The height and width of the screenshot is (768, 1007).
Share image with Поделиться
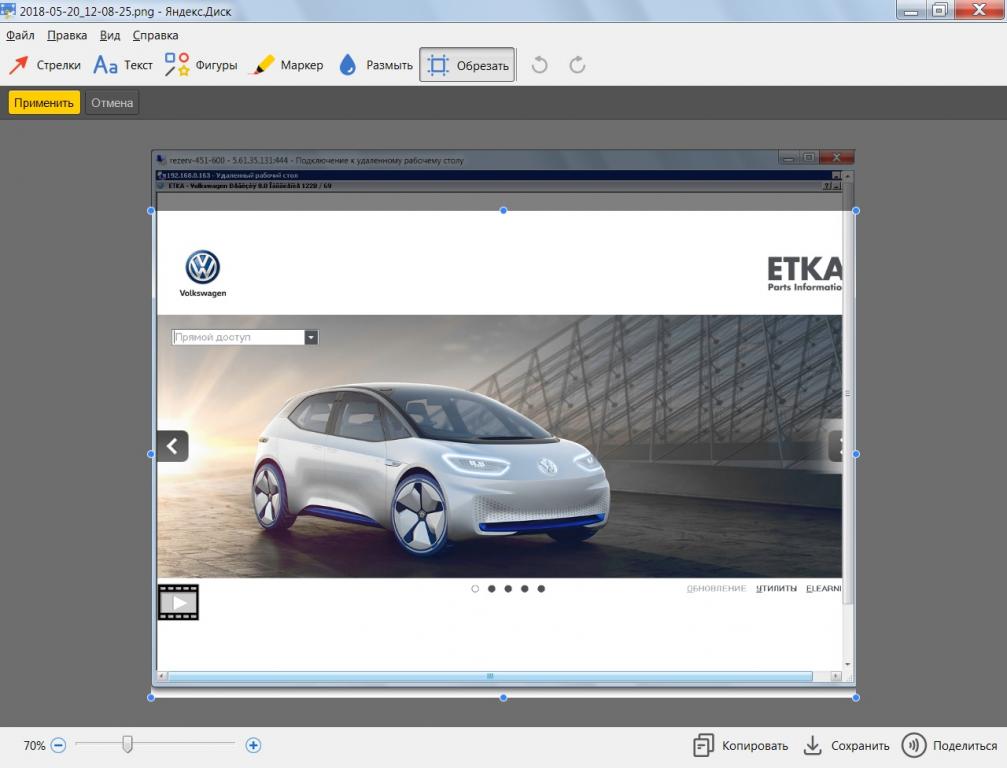point(950,746)
